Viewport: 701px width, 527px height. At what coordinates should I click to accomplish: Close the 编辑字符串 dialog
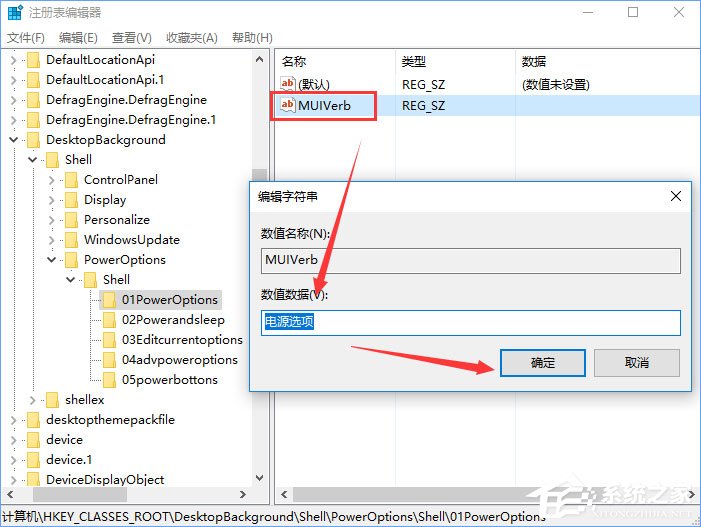(x=676, y=196)
